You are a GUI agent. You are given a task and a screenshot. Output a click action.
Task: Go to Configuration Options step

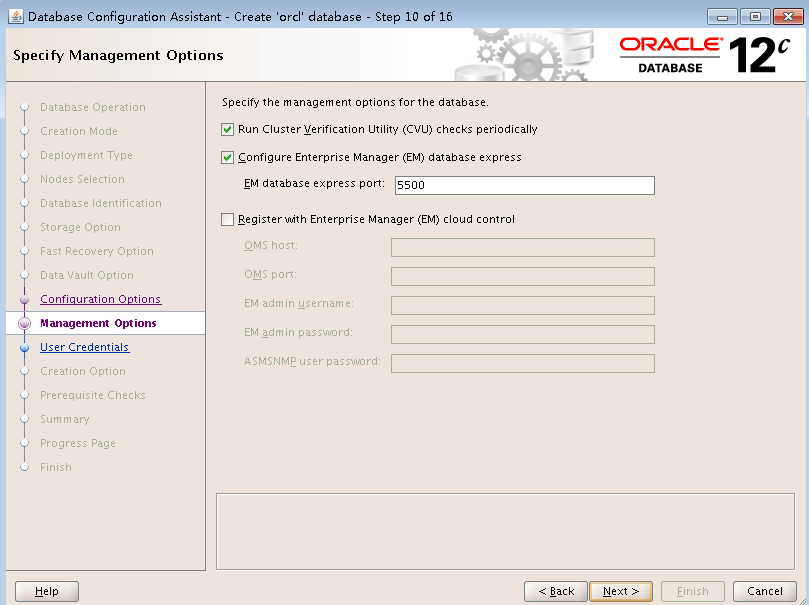(100, 300)
